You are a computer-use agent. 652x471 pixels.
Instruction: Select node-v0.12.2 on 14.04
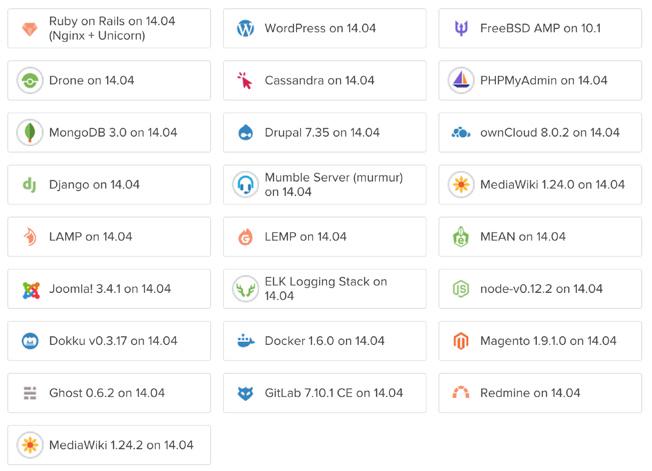click(x=540, y=289)
